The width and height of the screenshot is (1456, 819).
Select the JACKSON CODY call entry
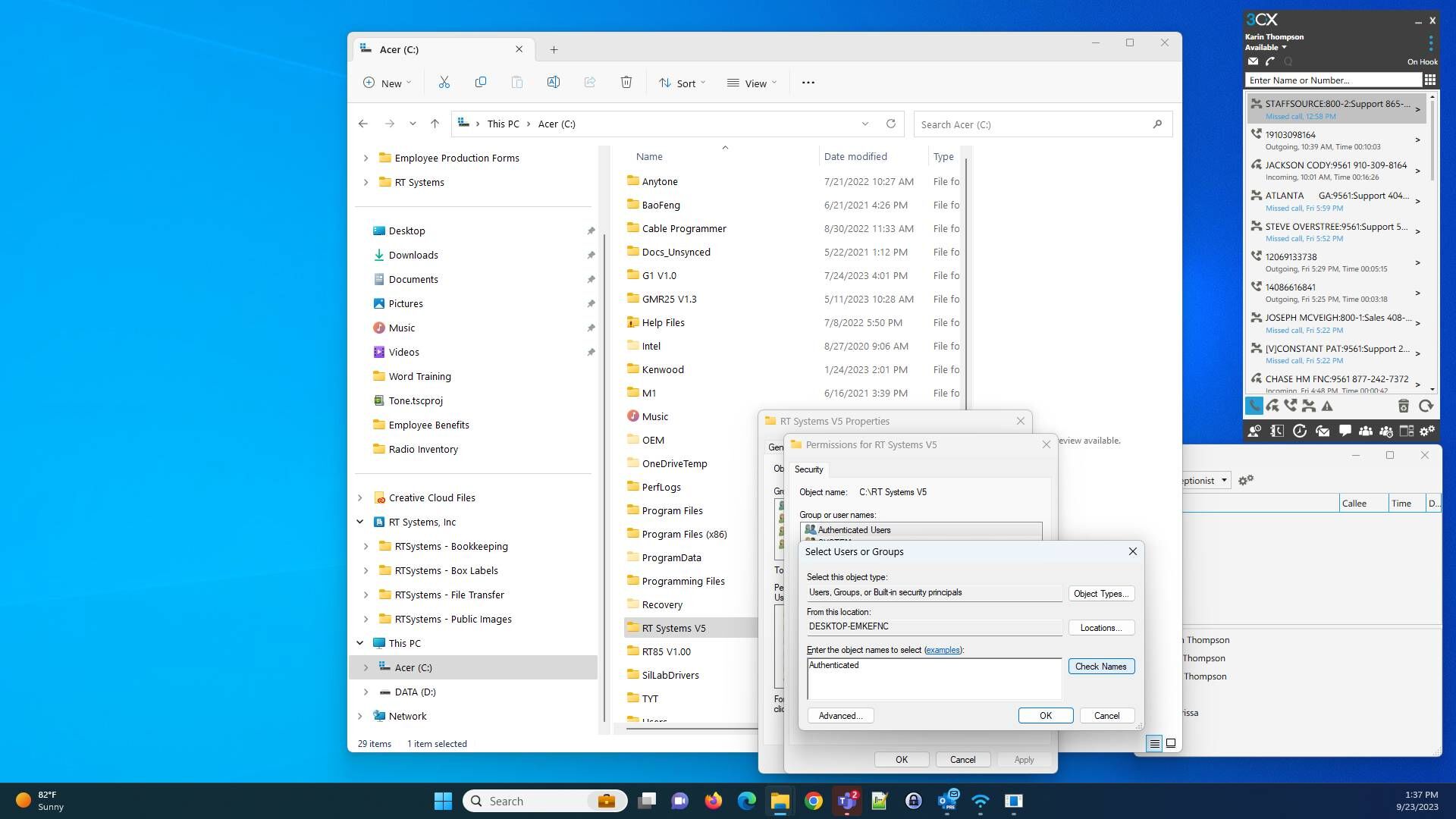pyautogui.click(x=1337, y=171)
